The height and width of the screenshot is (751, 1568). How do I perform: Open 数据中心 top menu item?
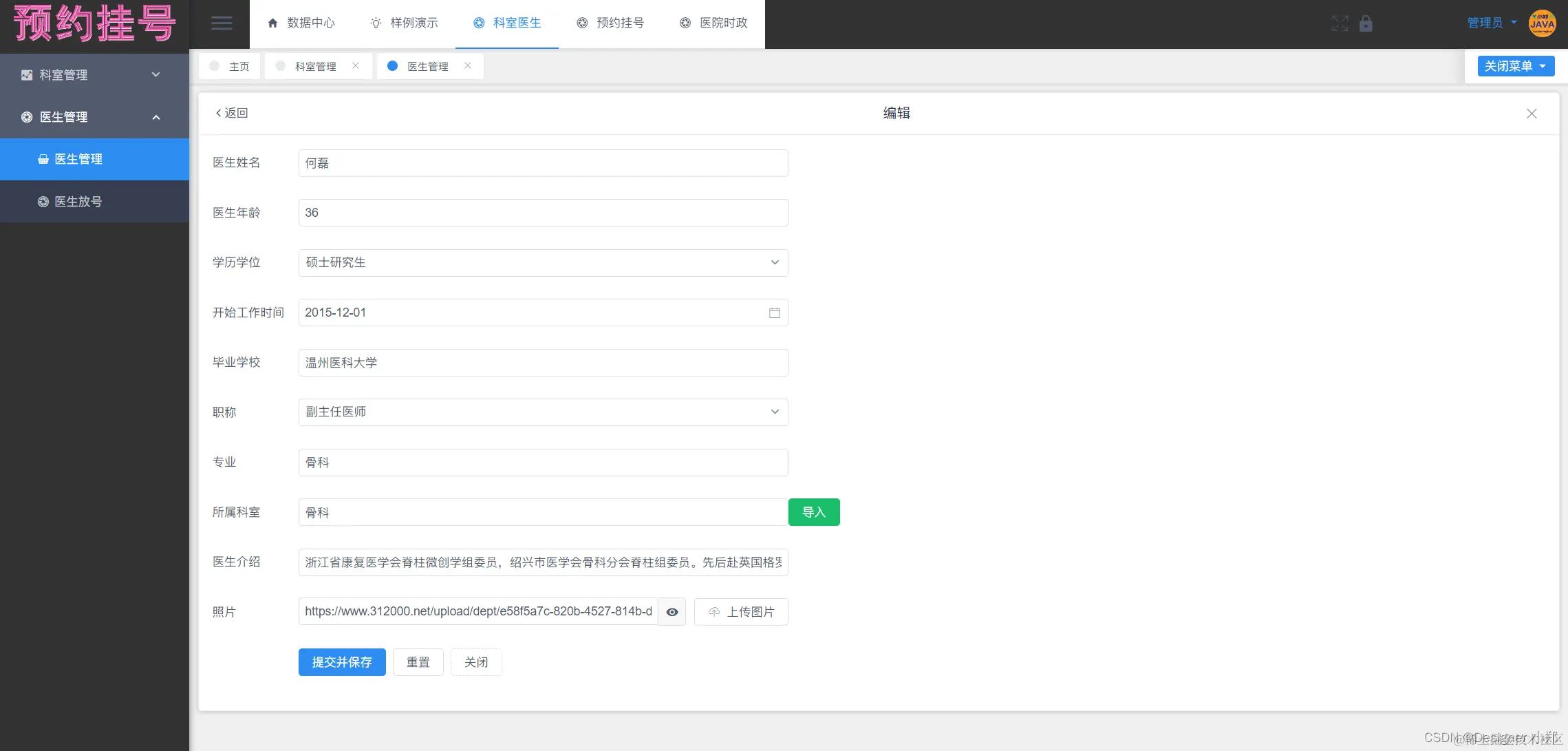pyautogui.click(x=301, y=23)
